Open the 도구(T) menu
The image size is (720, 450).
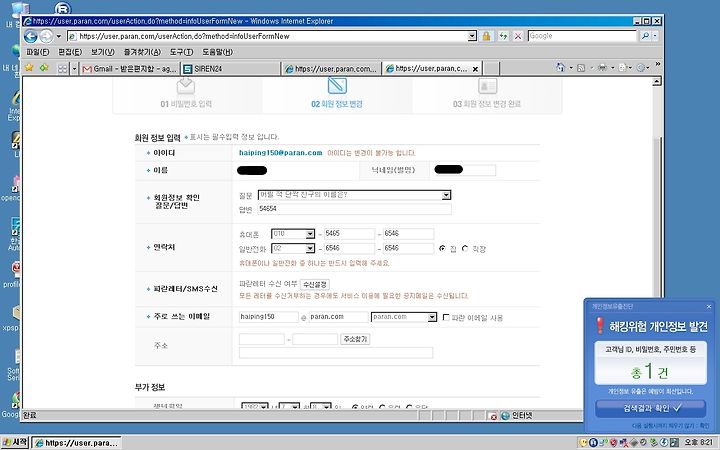181,52
